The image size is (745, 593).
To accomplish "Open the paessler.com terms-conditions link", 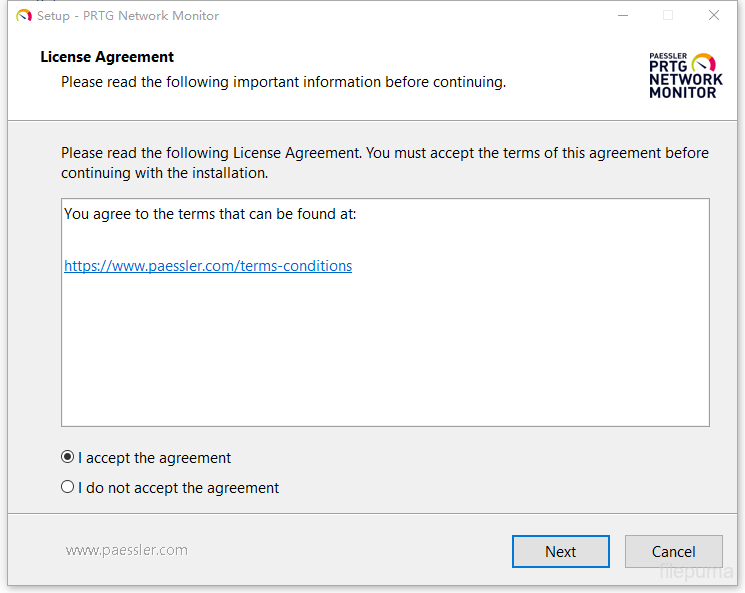I will (208, 266).
